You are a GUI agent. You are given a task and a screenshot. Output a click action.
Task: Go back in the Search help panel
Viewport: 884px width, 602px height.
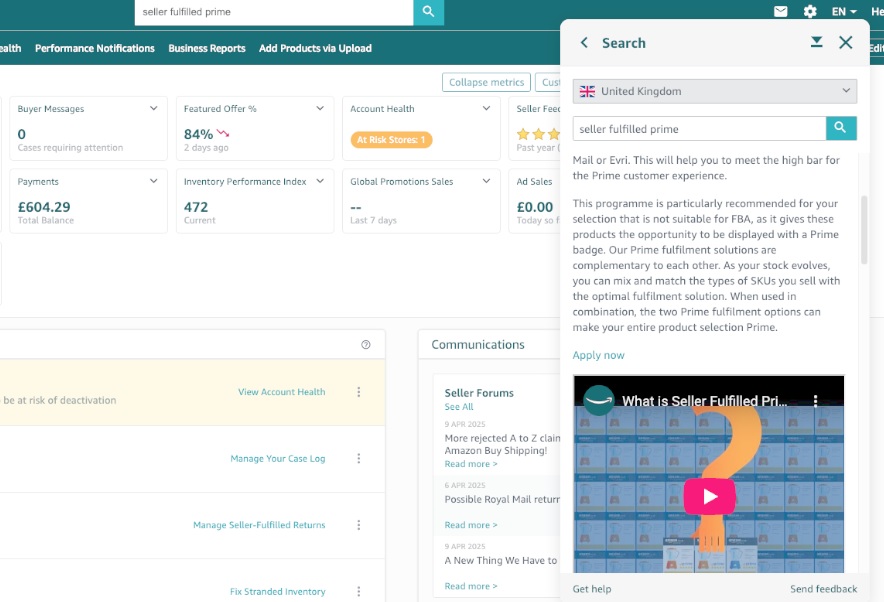coord(584,43)
